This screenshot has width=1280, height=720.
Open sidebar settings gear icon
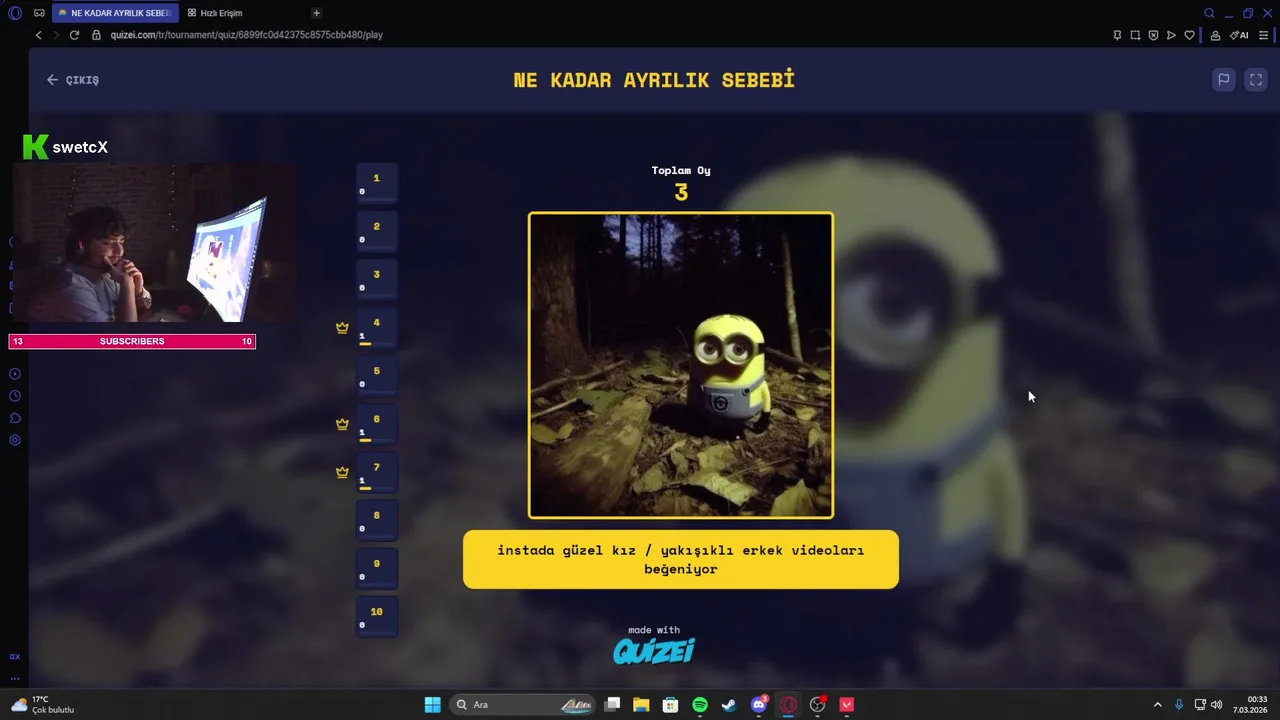[x=15, y=440]
